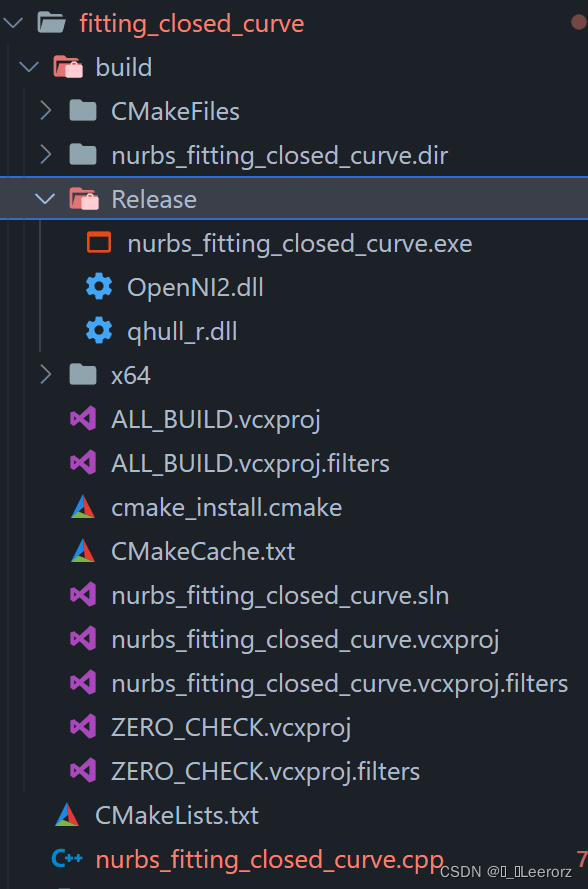Expand the x64 folder

pos(44,374)
